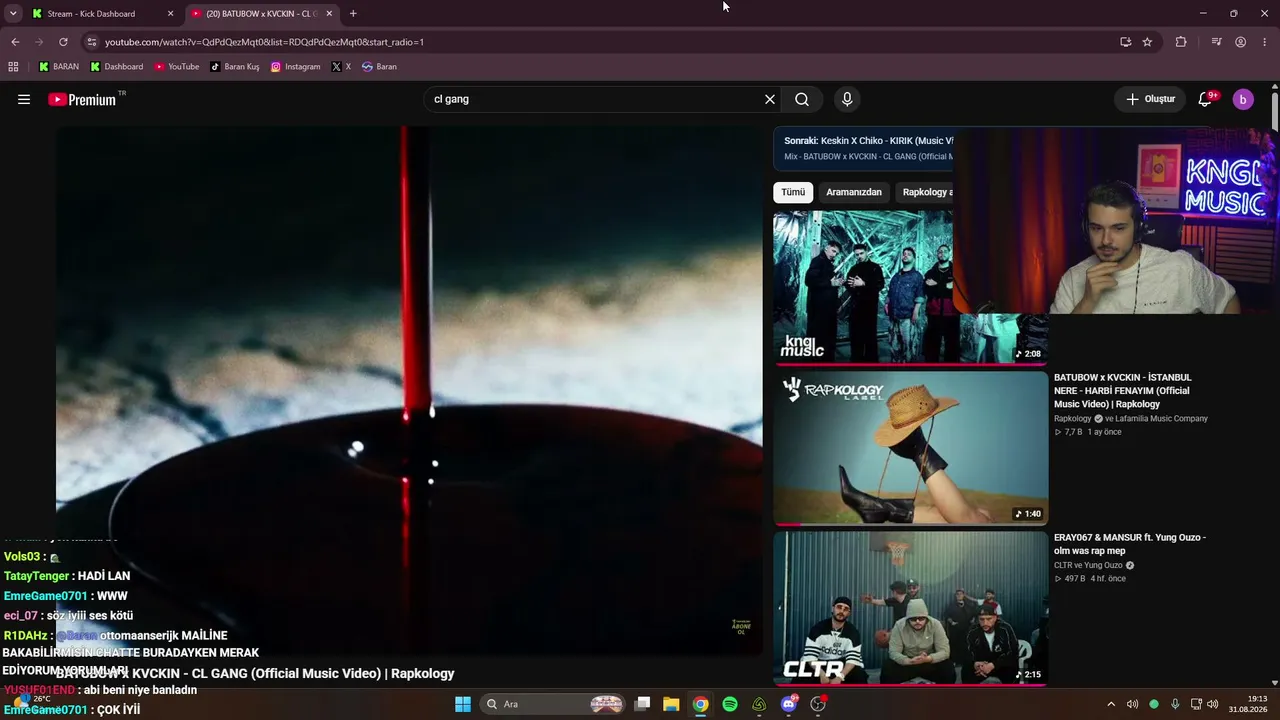Viewport: 1280px width, 720px height.
Task: Open Chrome three-dot menu
Action: pos(1264,42)
